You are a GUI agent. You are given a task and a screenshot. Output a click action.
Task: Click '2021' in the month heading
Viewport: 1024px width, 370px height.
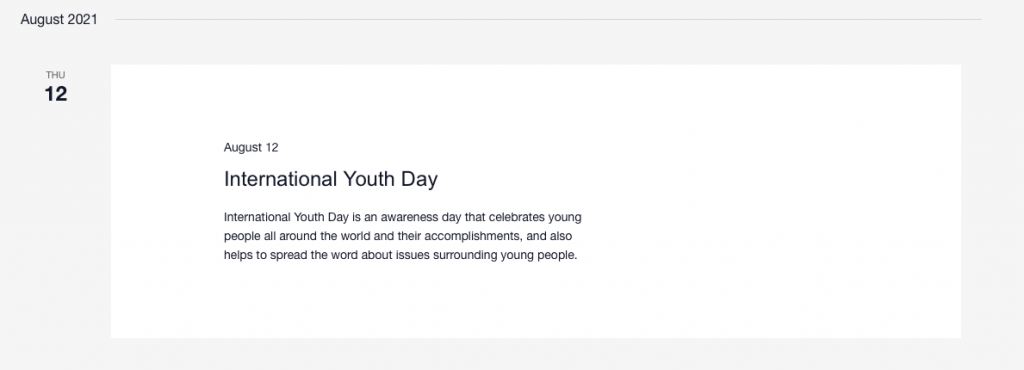click(x=82, y=20)
